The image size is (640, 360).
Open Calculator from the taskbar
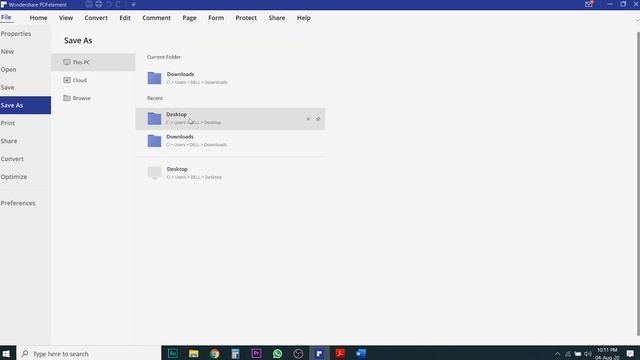pos(235,353)
